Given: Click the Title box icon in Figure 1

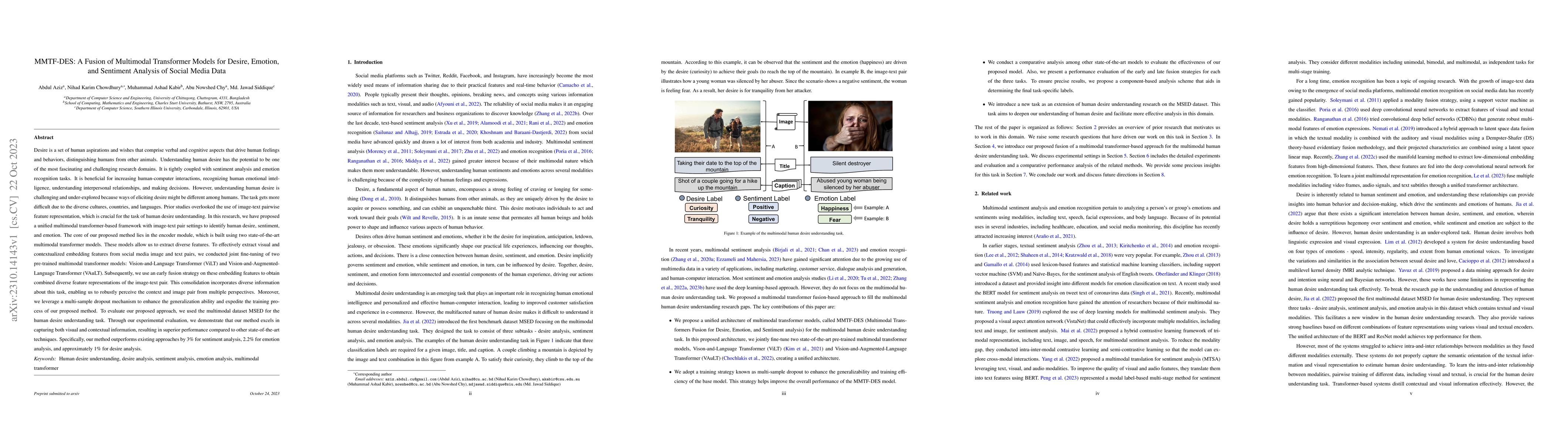Looking at the screenshot, I should click(x=785, y=165).
